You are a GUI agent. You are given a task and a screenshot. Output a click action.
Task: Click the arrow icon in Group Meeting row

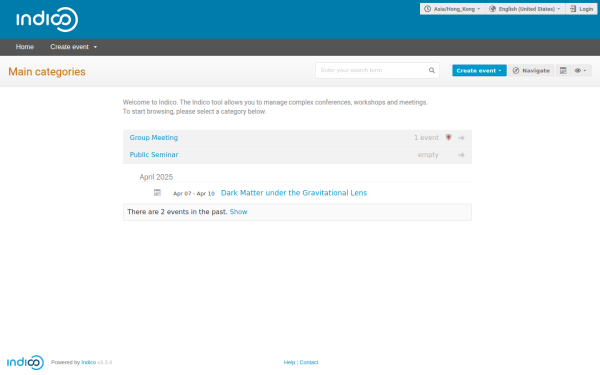point(461,138)
